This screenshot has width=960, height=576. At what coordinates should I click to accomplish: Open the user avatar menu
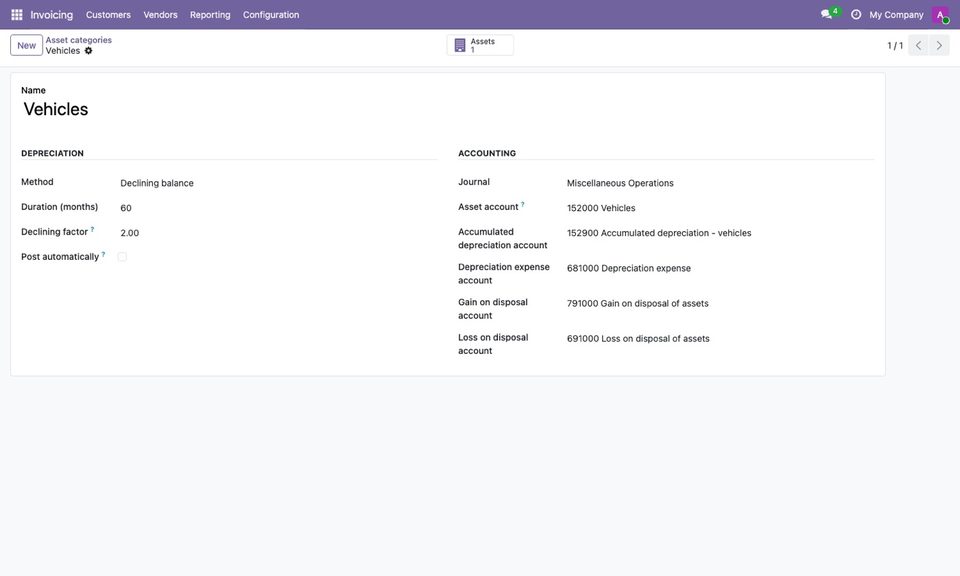(x=940, y=15)
